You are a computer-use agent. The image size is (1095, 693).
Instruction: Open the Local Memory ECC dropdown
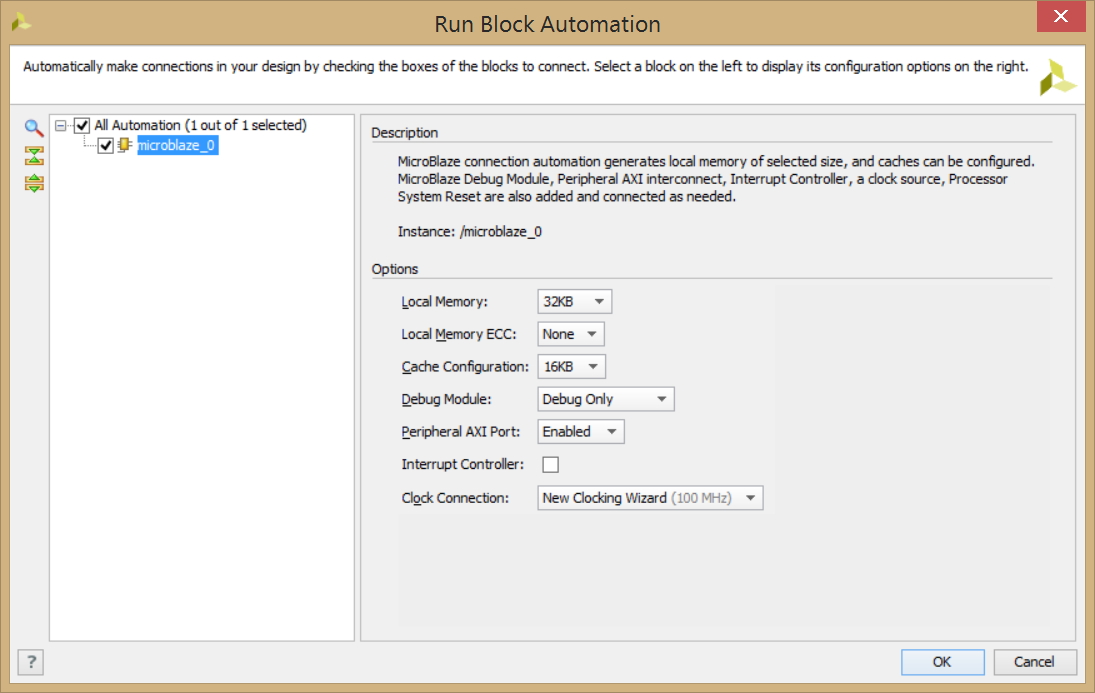point(571,334)
